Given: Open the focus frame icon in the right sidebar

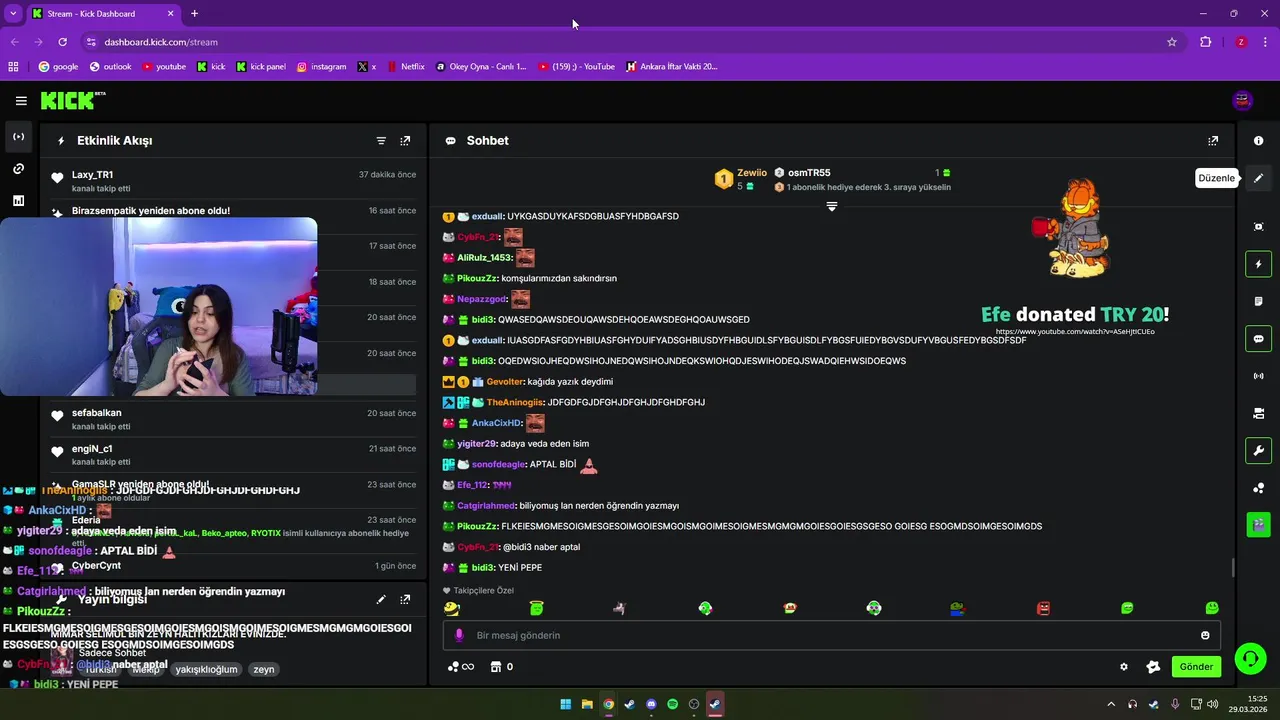Looking at the screenshot, I should click(1259, 227).
